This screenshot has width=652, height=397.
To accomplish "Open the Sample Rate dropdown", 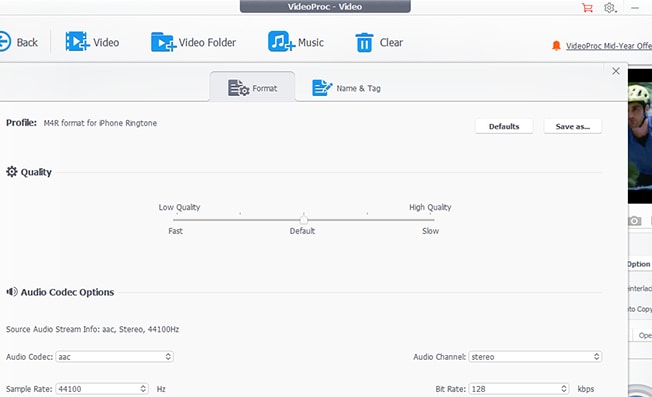I will click(102, 389).
